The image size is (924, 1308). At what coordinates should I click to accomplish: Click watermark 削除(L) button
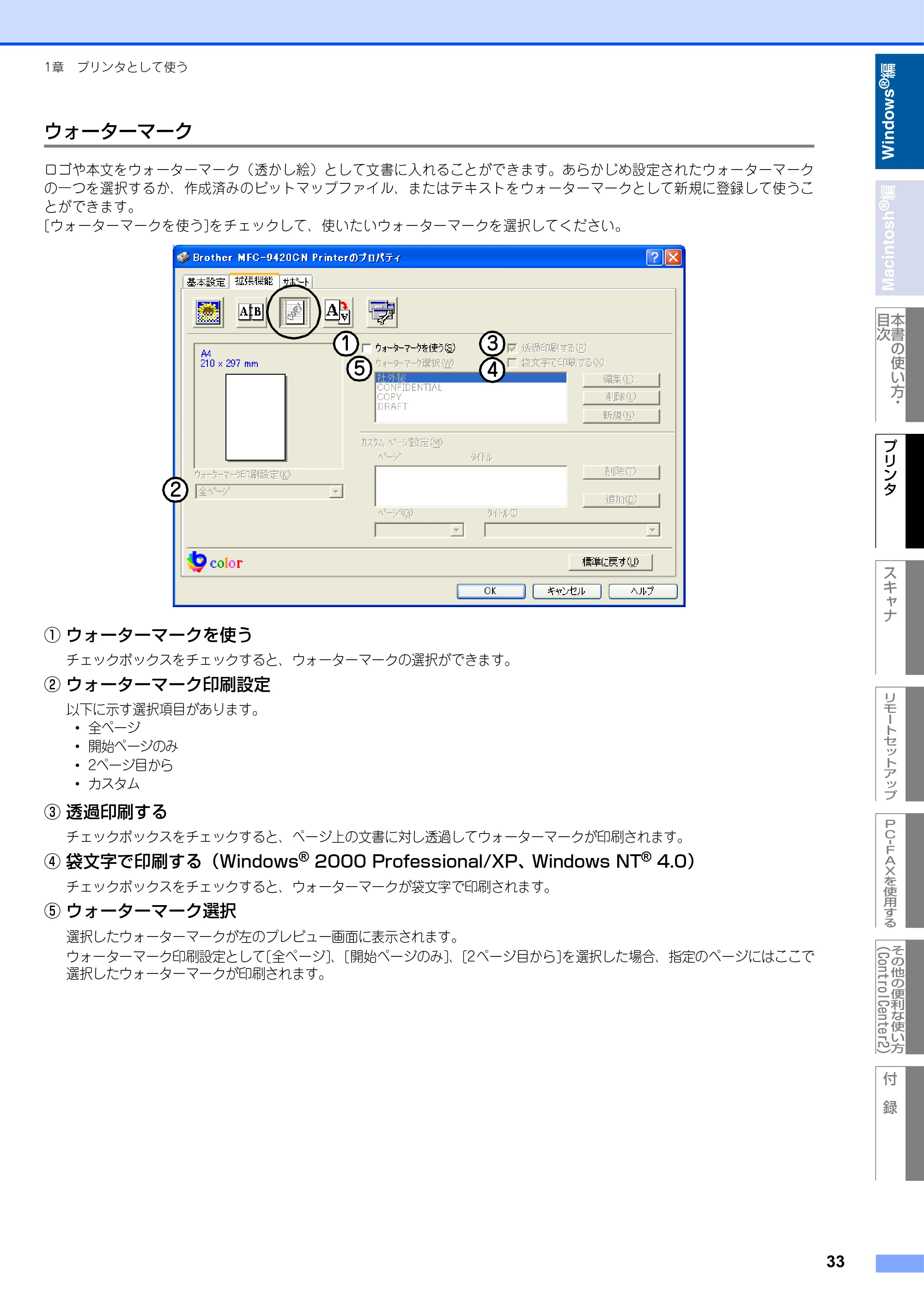(621, 397)
